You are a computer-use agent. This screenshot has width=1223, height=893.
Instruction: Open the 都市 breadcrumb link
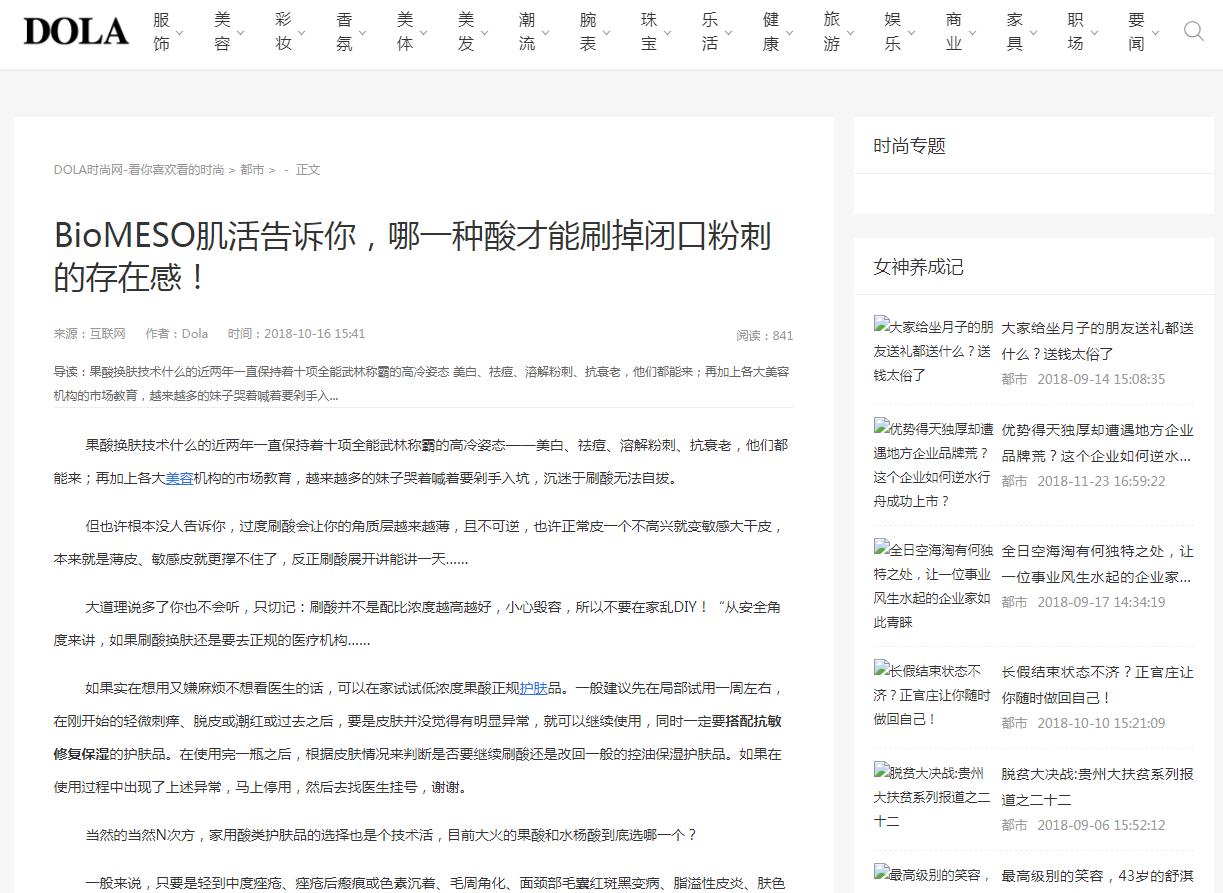point(252,170)
